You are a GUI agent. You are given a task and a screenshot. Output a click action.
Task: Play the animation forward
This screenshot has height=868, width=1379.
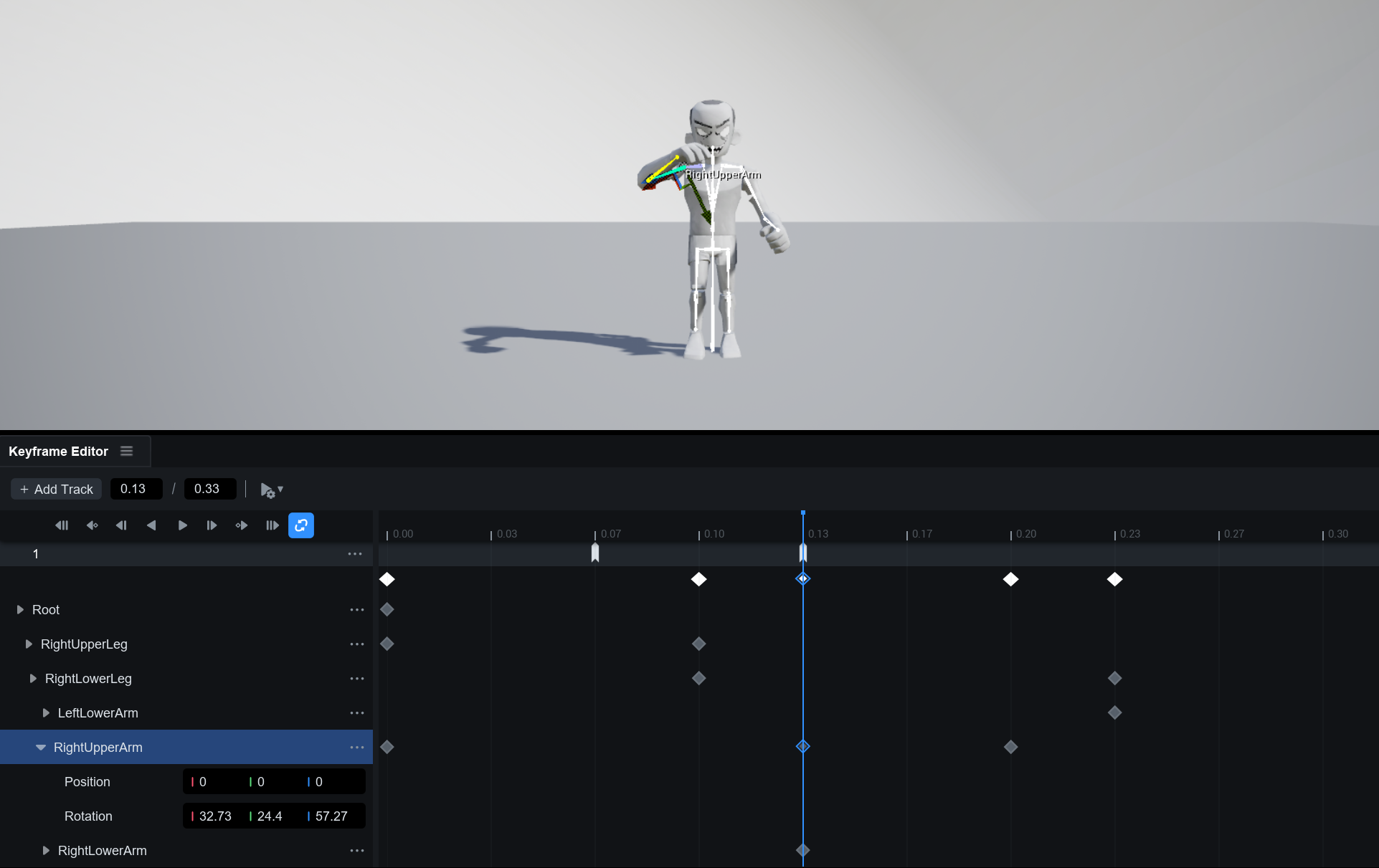point(182,525)
